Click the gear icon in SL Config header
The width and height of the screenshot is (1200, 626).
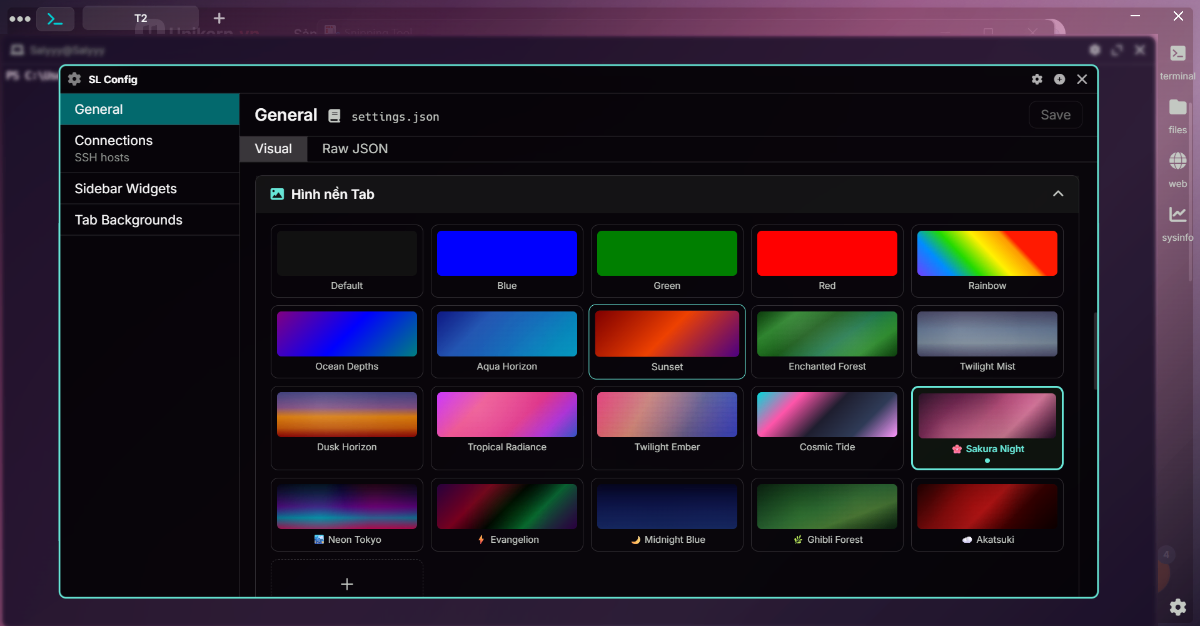[x=1037, y=79]
